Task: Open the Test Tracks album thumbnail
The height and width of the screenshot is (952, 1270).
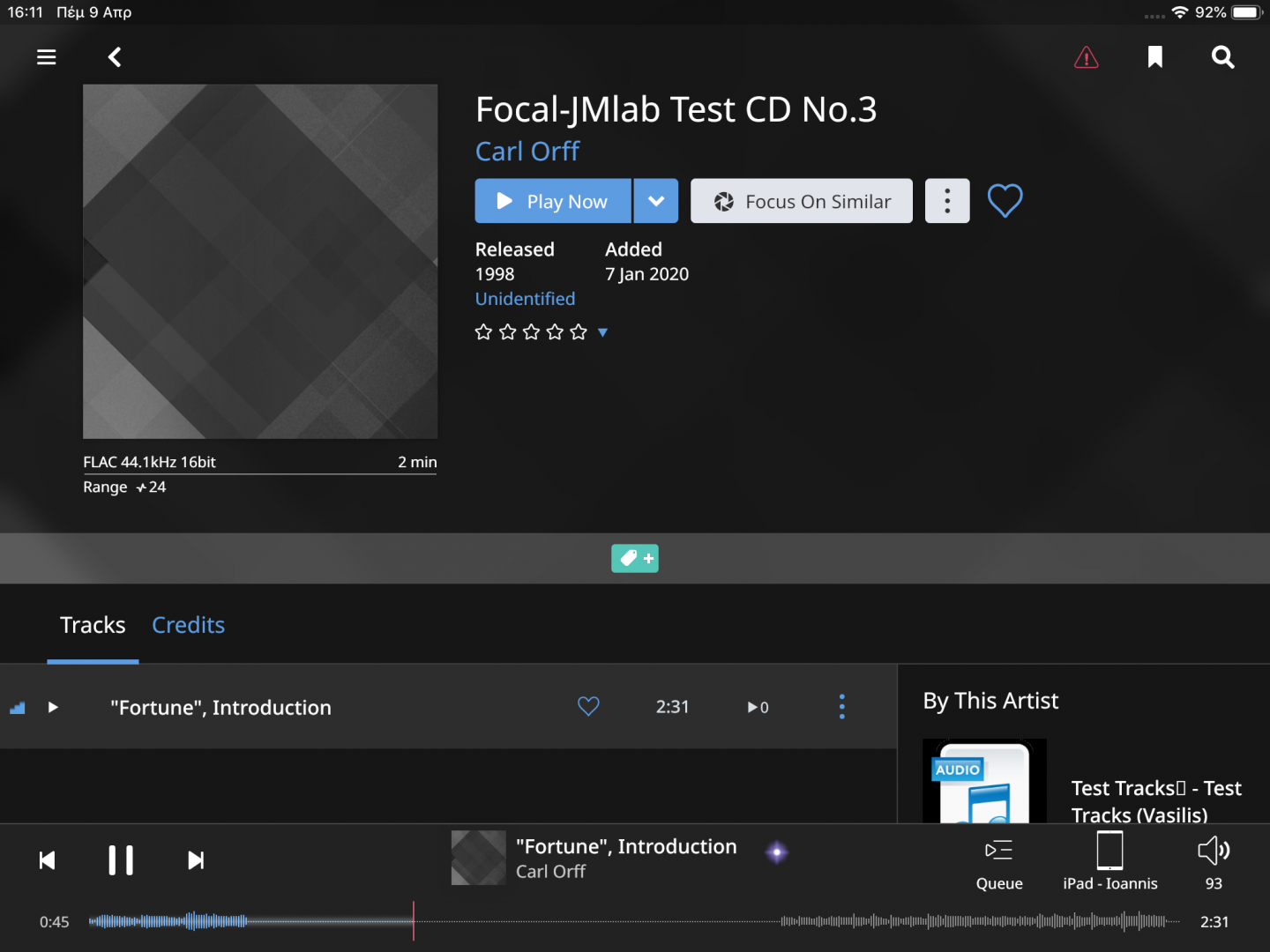Action: tap(984, 781)
